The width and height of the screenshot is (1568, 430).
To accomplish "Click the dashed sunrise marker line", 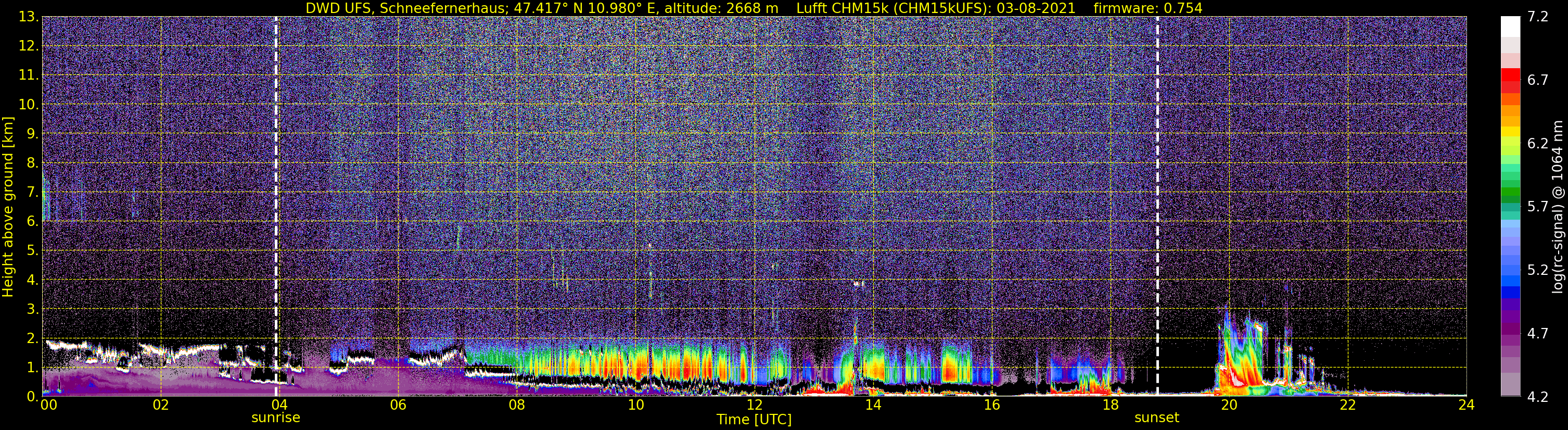I will pos(276,207).
